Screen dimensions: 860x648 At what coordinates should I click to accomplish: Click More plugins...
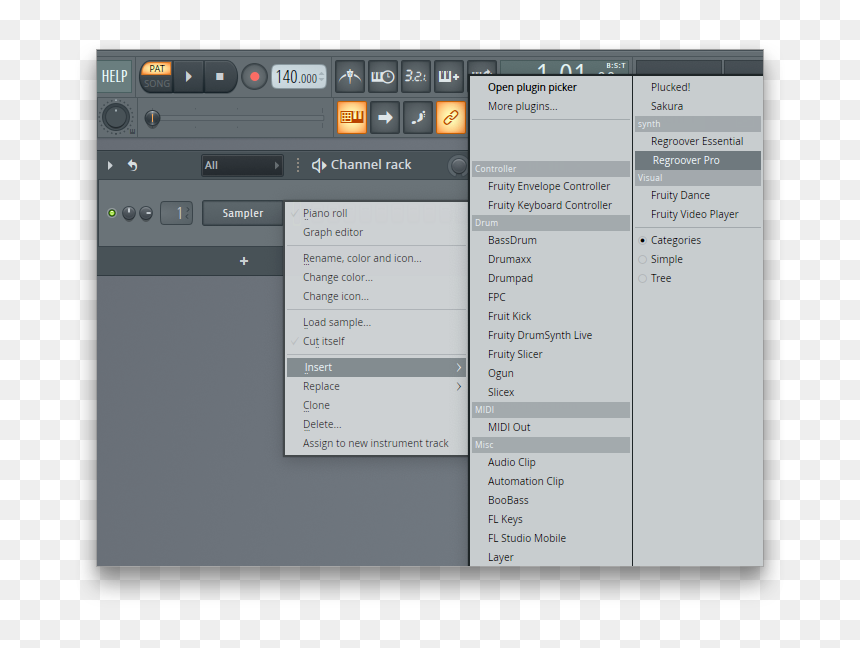pyautogui.click(x=551, y=106)
